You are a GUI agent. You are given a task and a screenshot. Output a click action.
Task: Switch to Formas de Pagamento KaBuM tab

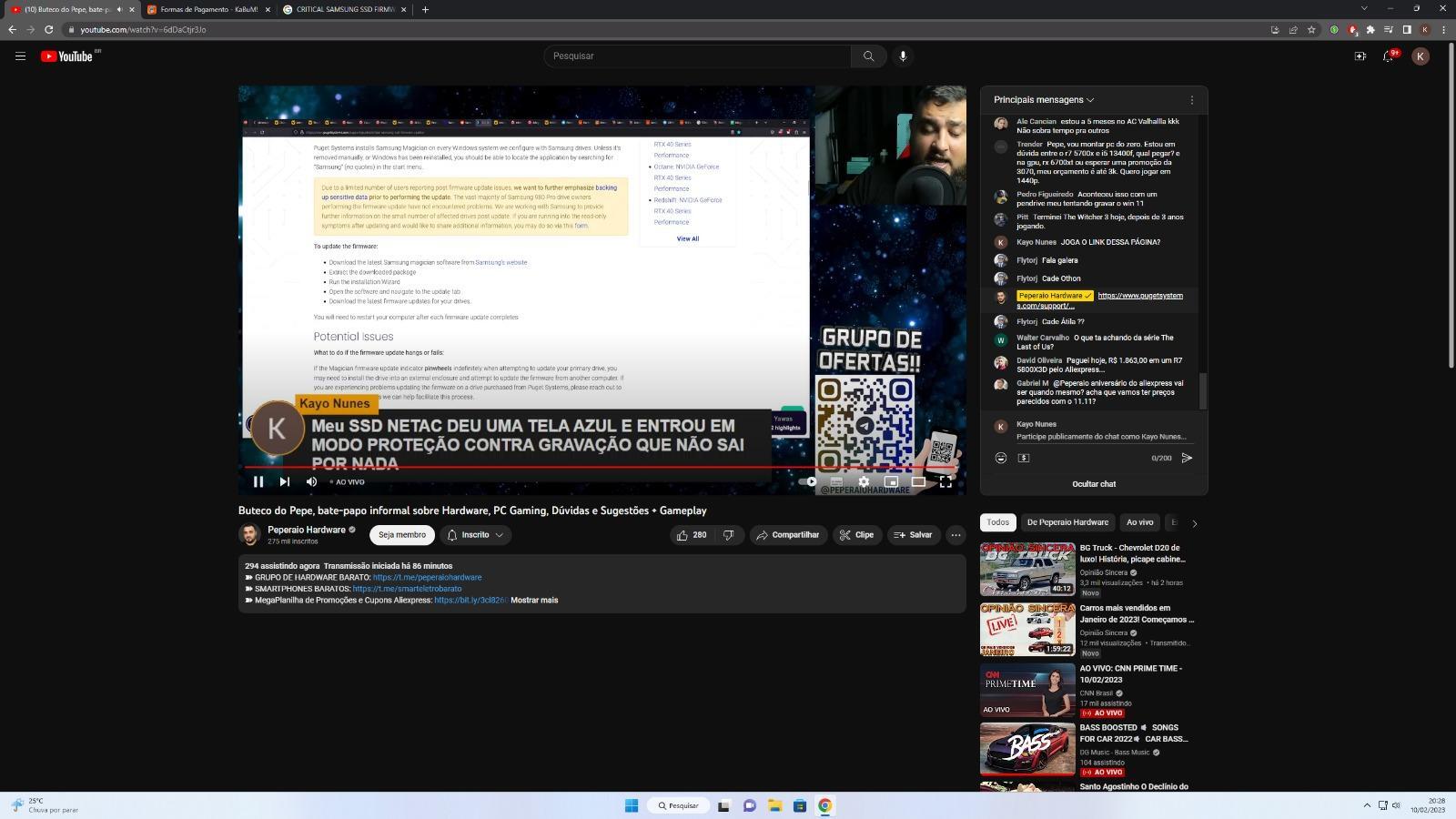pos(207,9)
